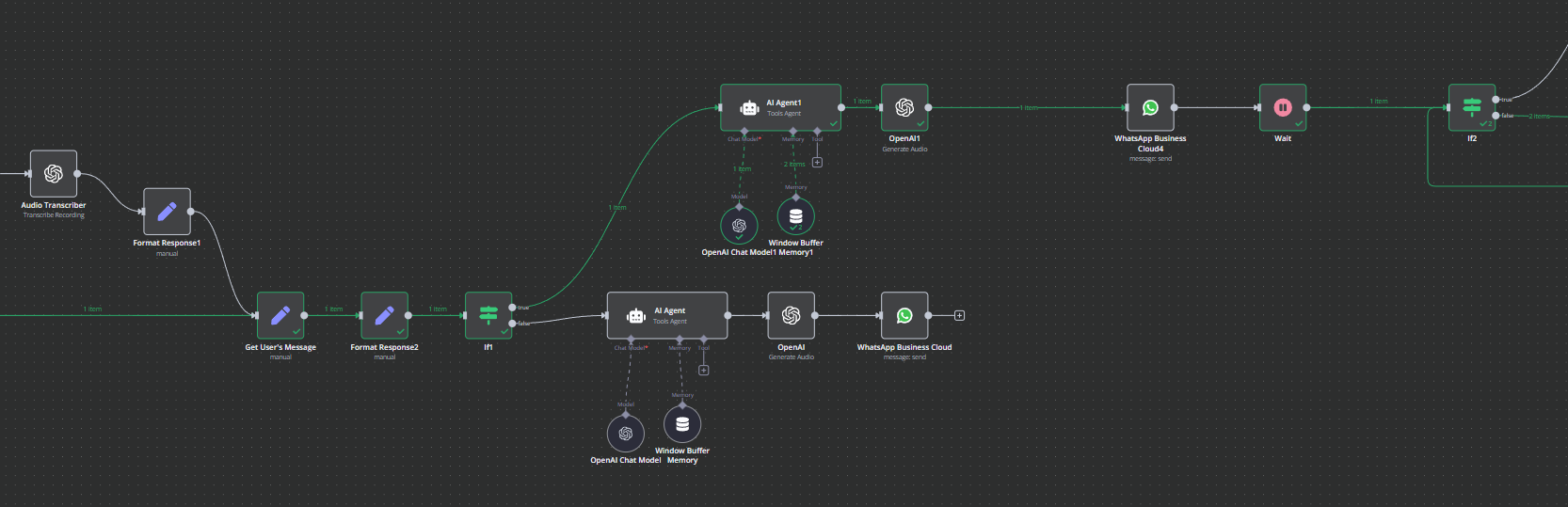Open the OpenAI Chat Model1 sub-node
This screenshot has height=507, width=1568.
[739, 226]
